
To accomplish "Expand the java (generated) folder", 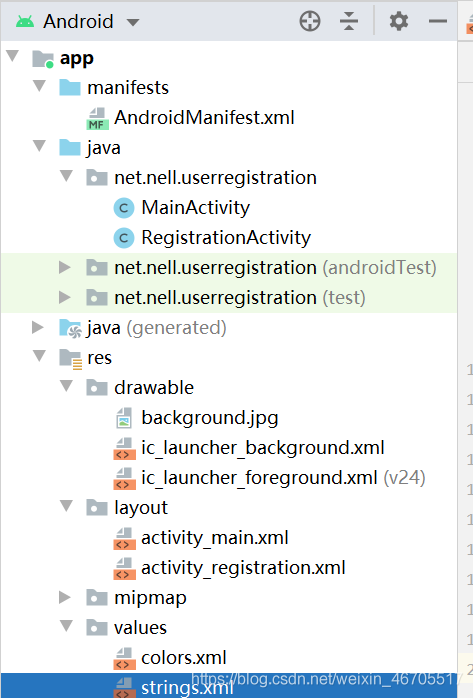I will 38,328.
